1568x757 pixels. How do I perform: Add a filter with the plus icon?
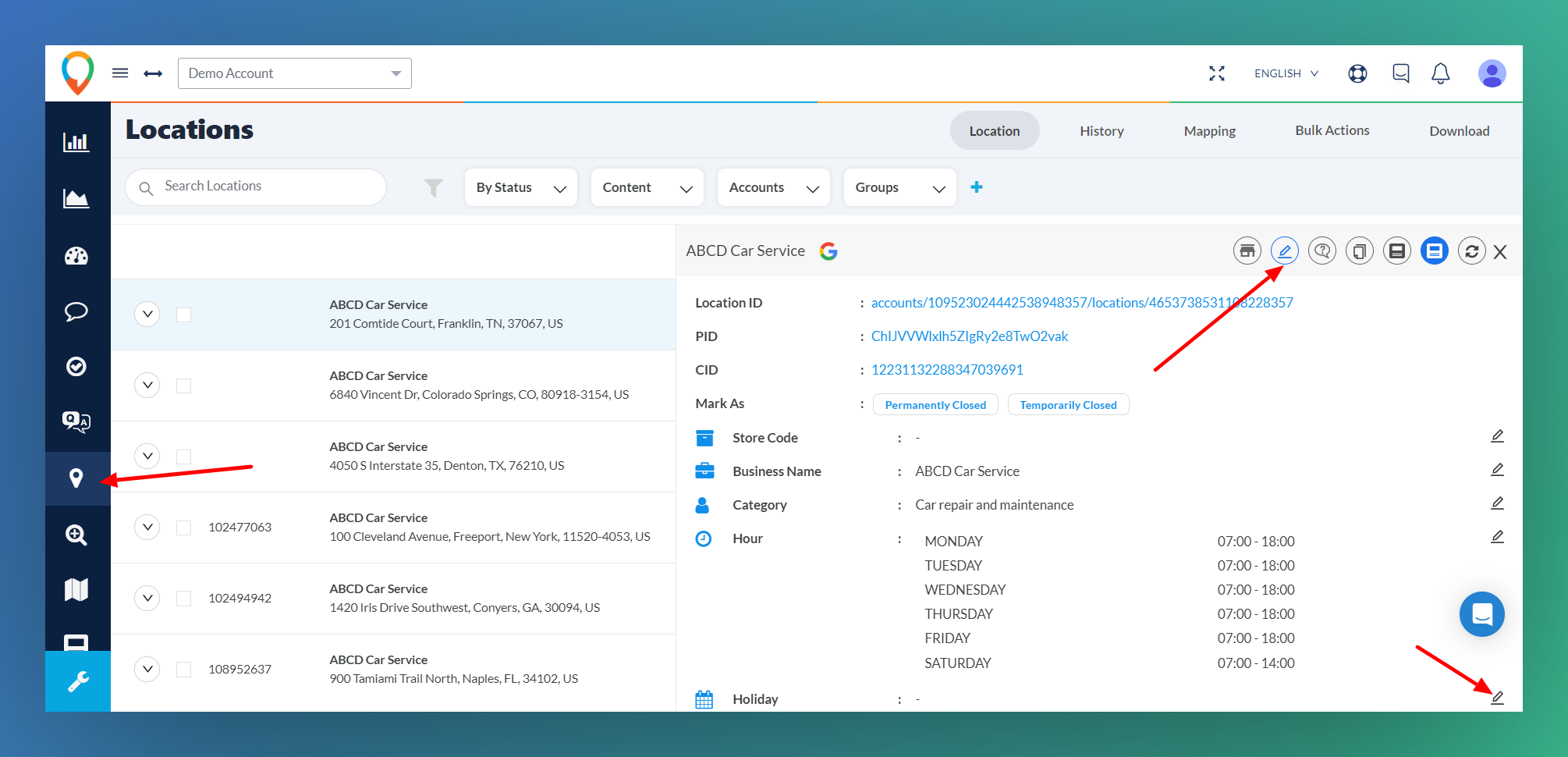tap(977, 187)
